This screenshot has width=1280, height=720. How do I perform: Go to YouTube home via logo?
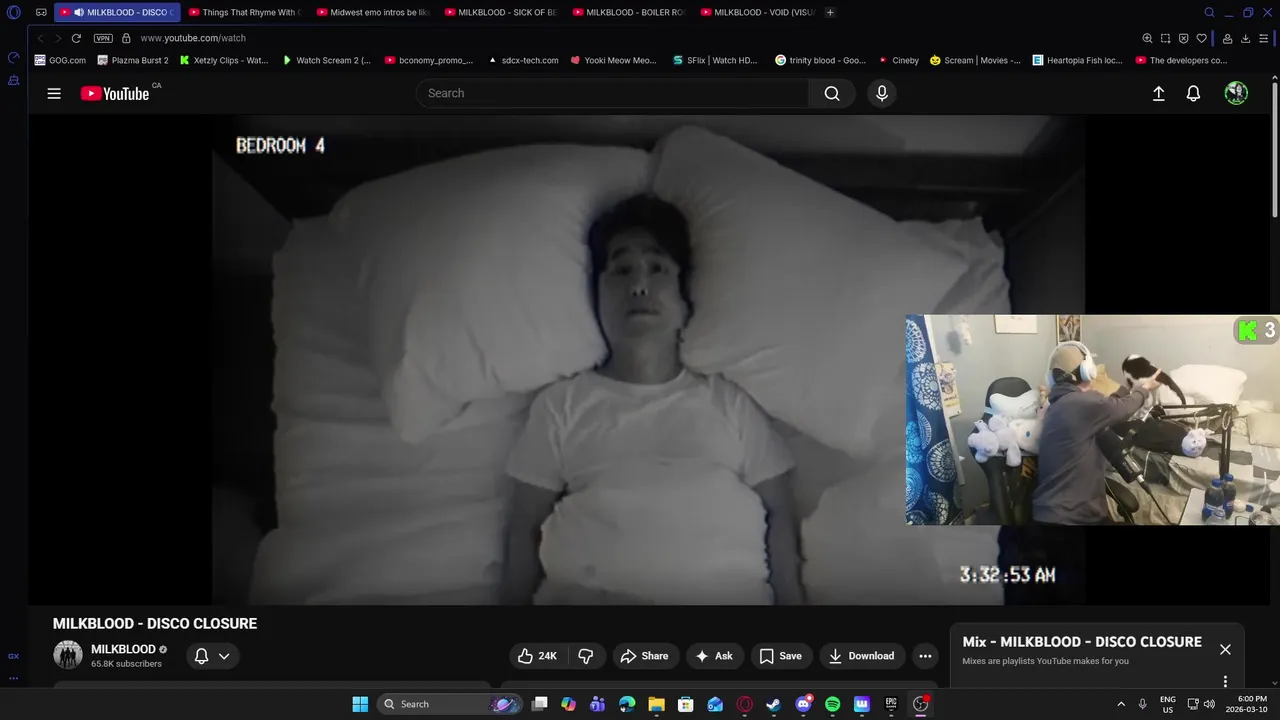coord(115,93)
